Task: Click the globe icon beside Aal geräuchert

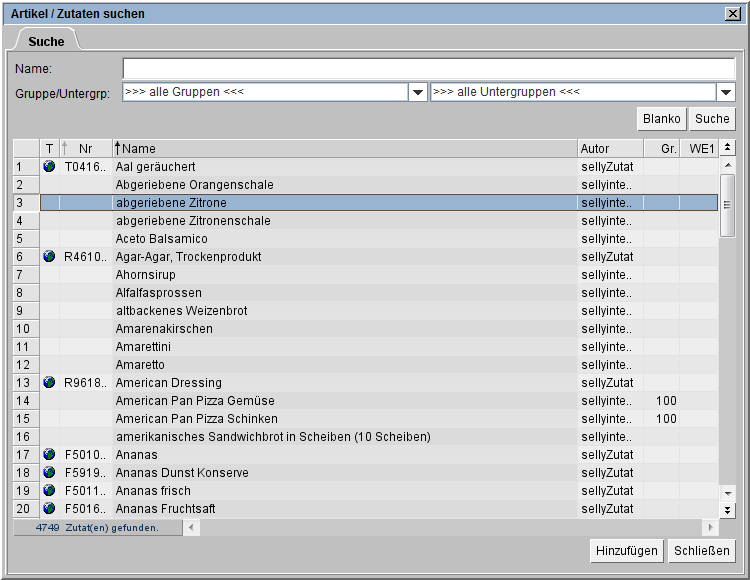Action: tap(49, 167)
